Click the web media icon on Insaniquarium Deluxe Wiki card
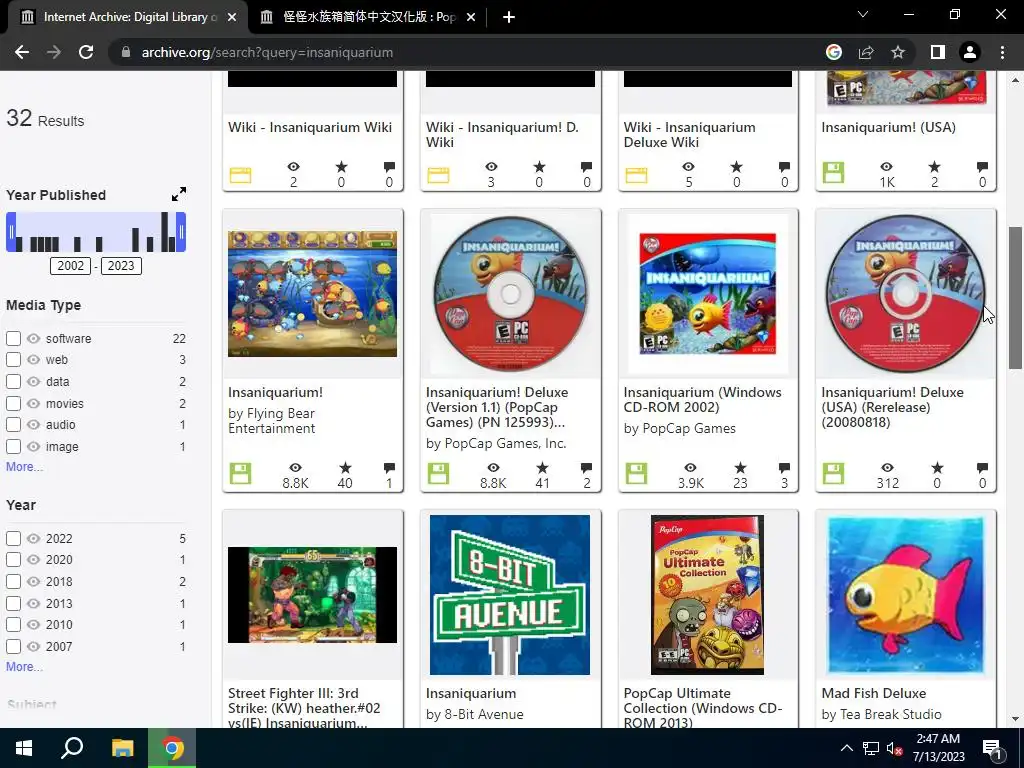The image size is (1024, 768). (636, 175)
